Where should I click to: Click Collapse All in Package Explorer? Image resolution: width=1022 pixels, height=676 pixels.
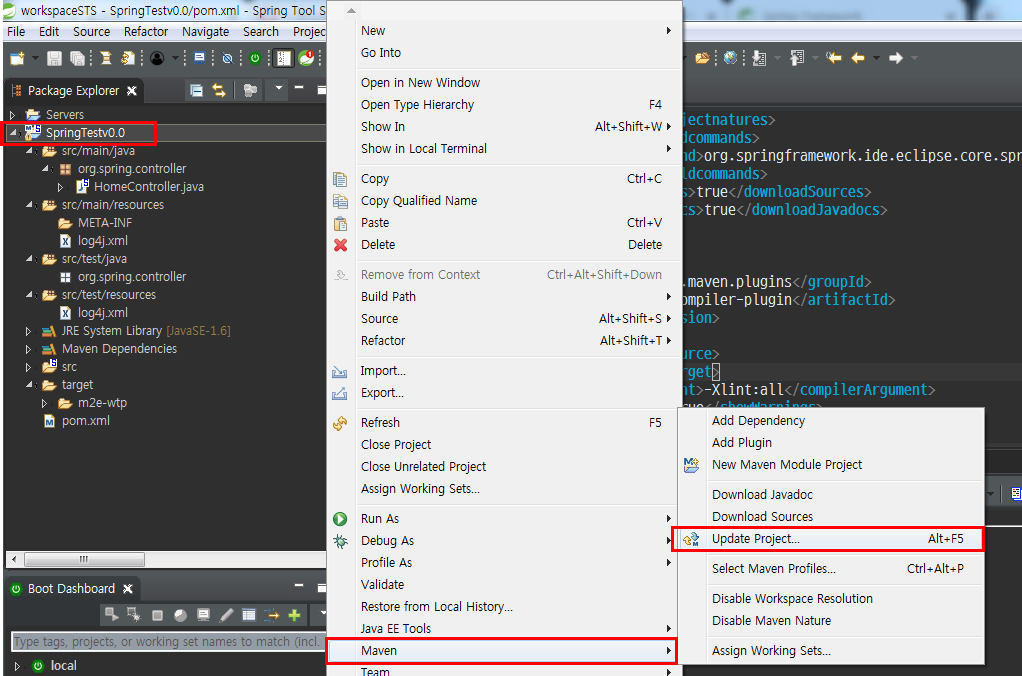coord(196,90)
